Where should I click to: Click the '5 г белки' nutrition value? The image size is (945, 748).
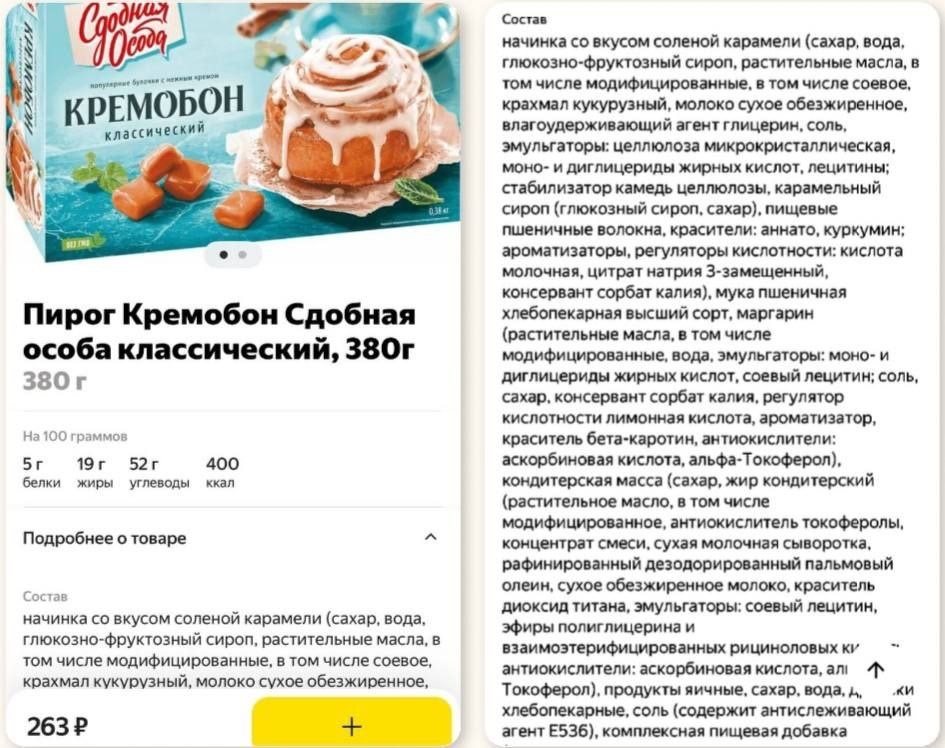click(42, 472)
